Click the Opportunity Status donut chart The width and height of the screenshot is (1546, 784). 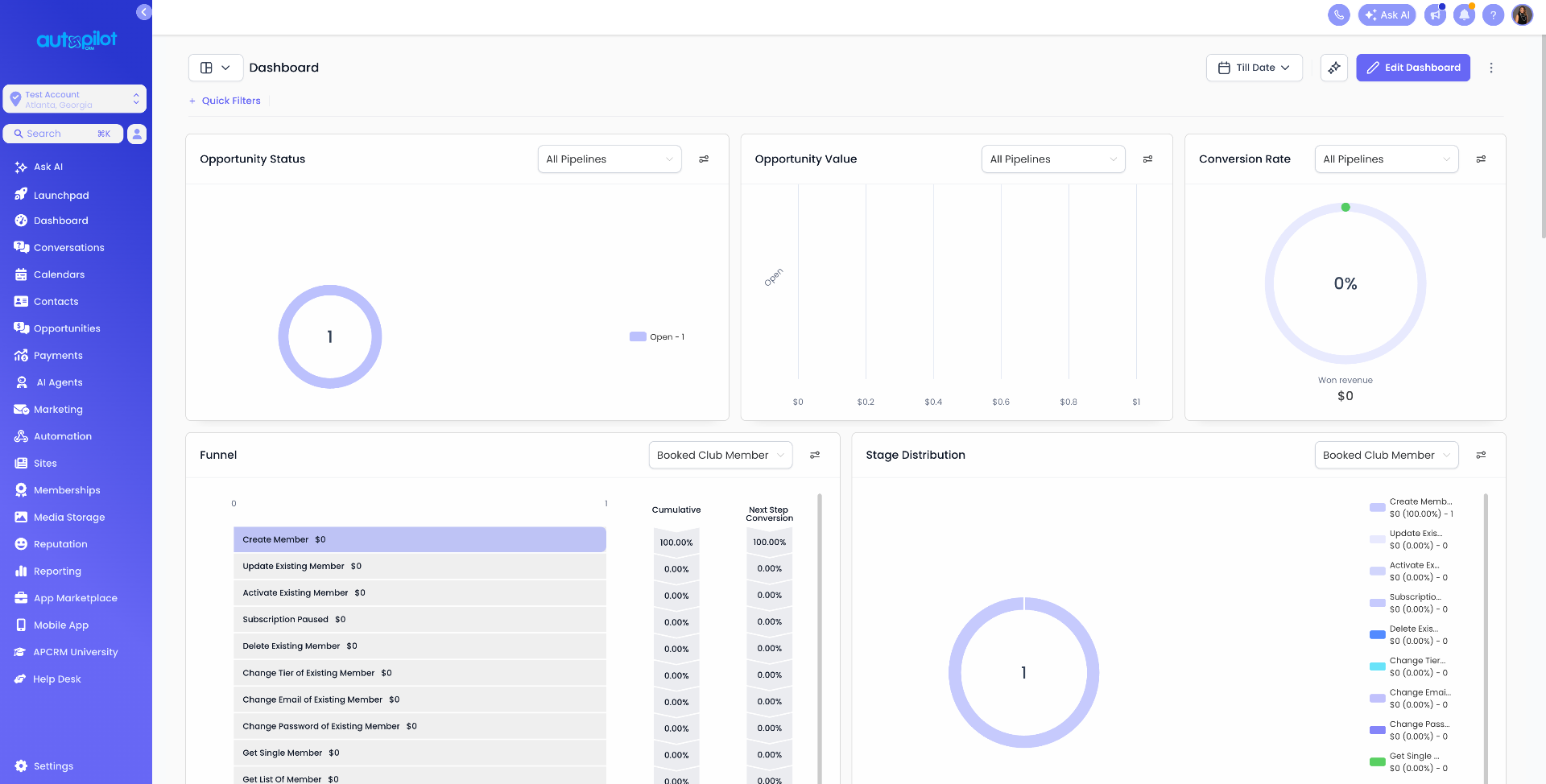pyautogui.click(x=330, y=336)
